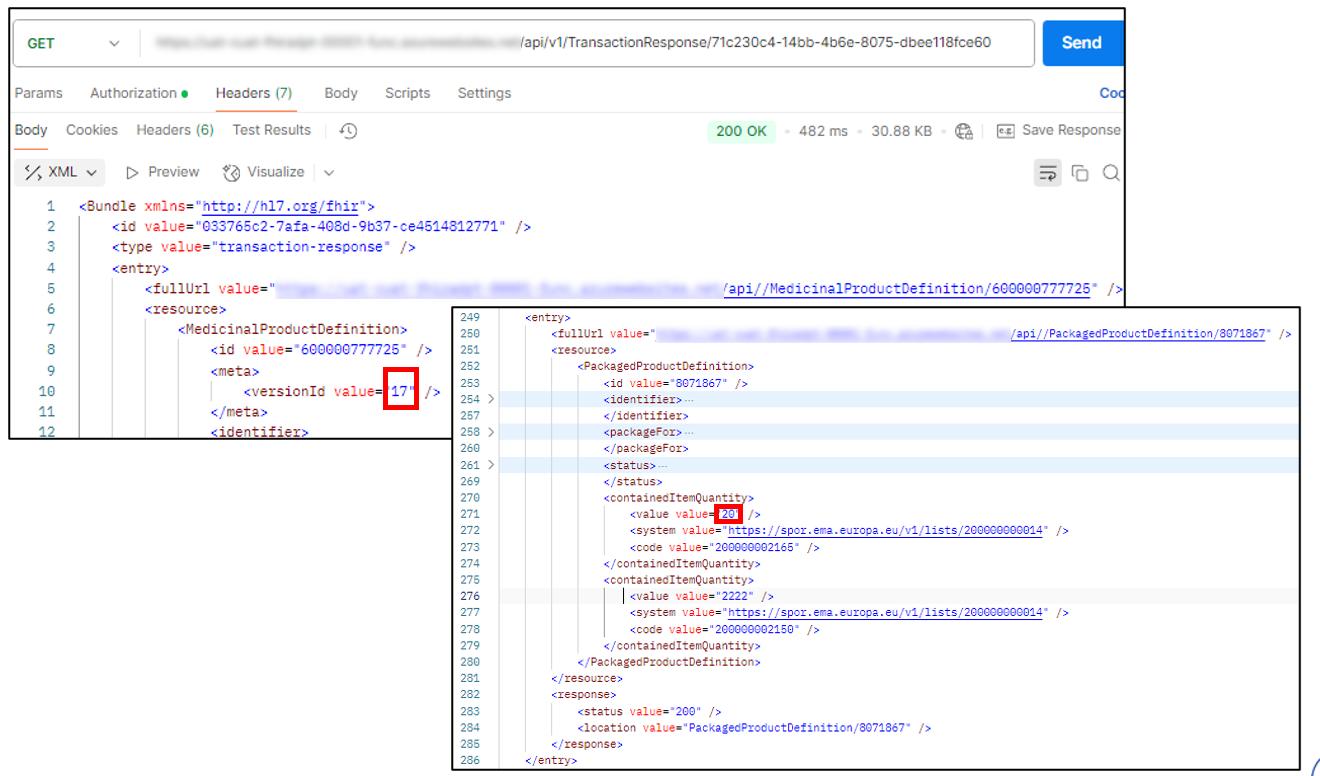
Task: Expand the collapsed packageFor node at line 258
Action: coord(491,432)
